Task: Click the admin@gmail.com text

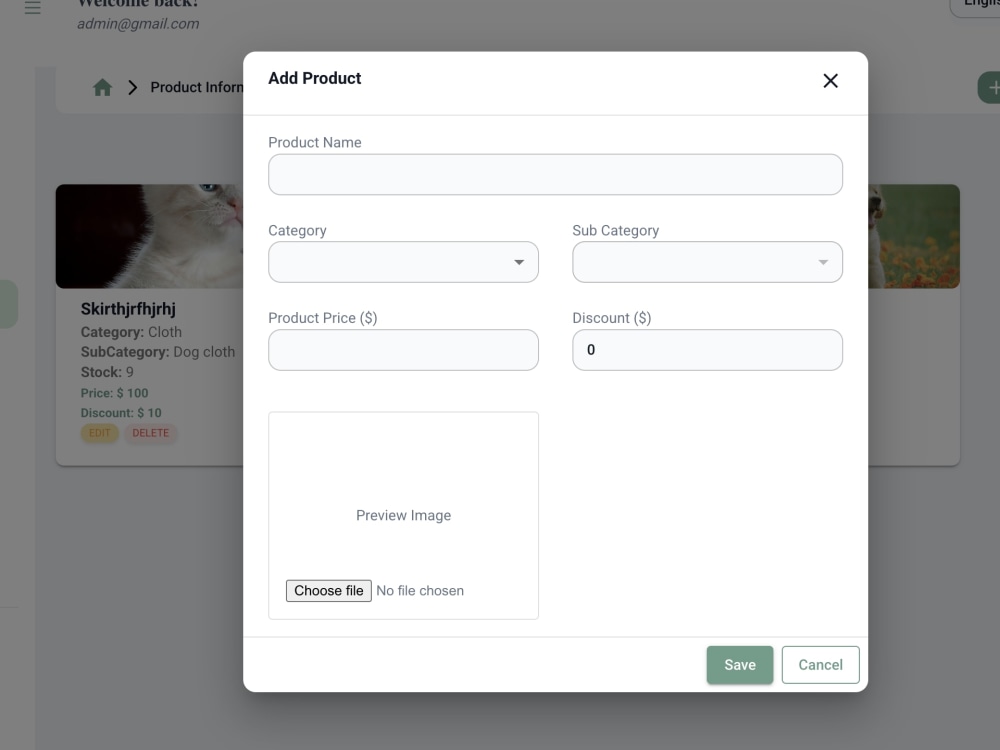Action: pyautogui.click(x=138, y=24)
